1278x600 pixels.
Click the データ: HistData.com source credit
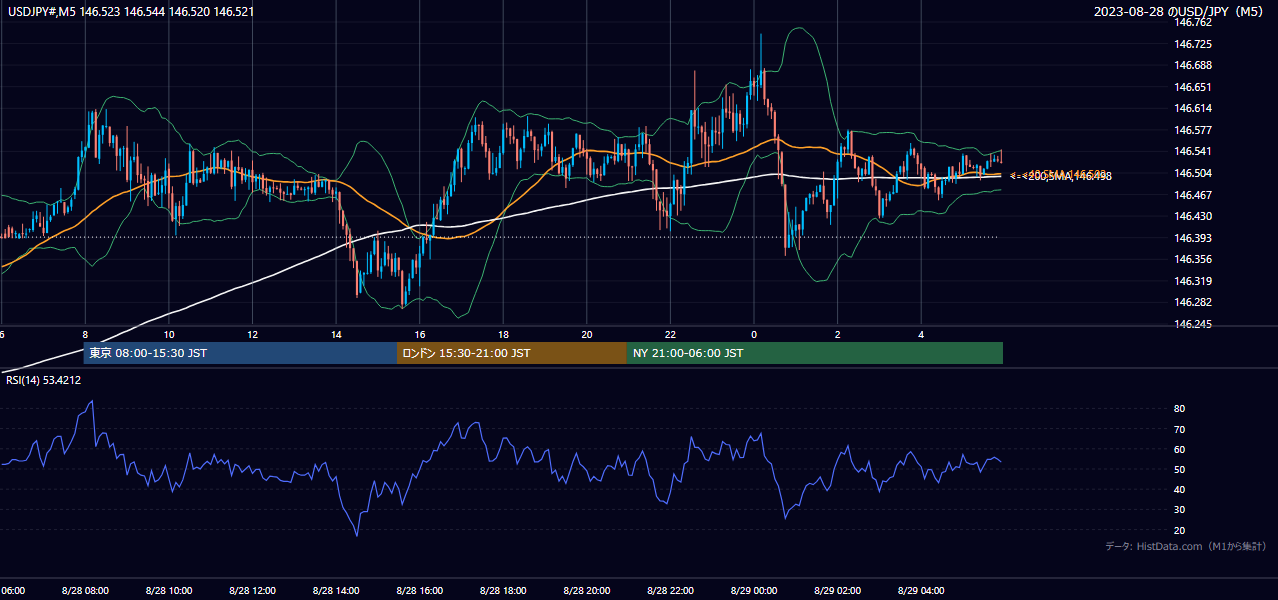[1186, 546]
